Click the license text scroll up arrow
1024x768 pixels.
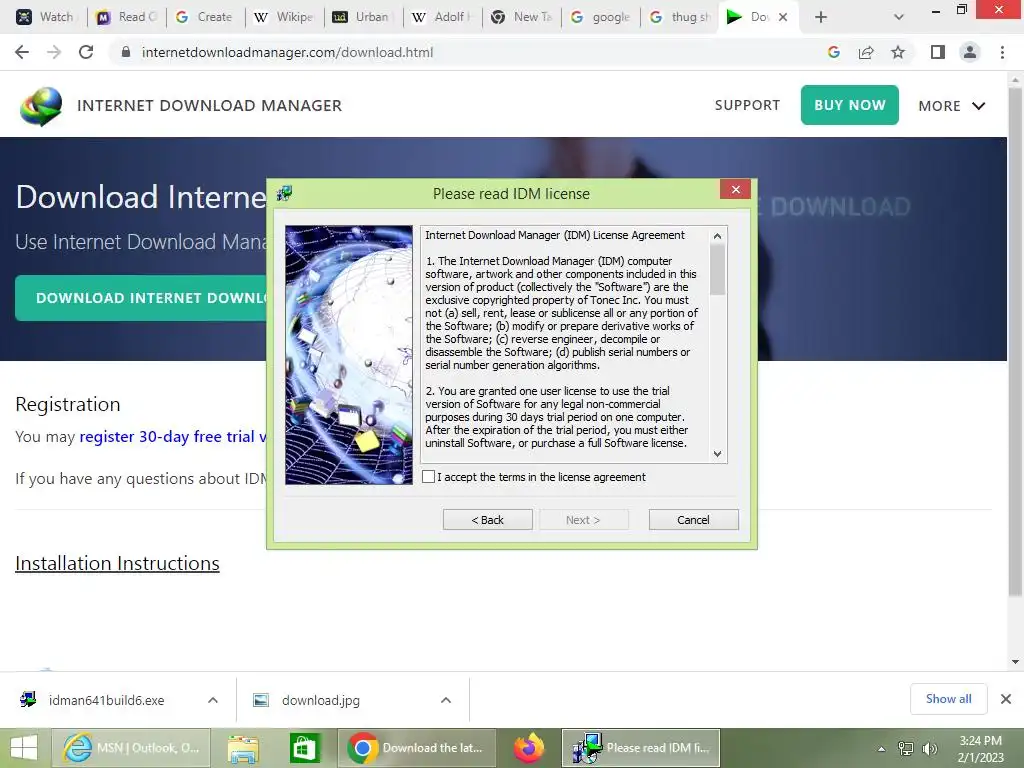tap(717, 236)
